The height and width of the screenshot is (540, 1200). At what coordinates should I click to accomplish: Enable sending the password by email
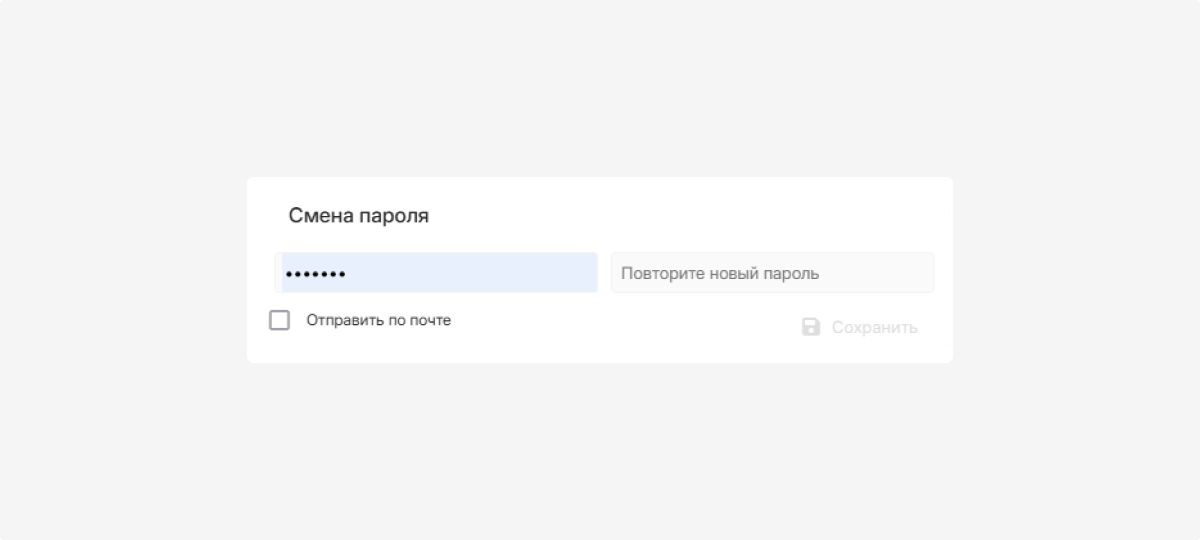280,320
